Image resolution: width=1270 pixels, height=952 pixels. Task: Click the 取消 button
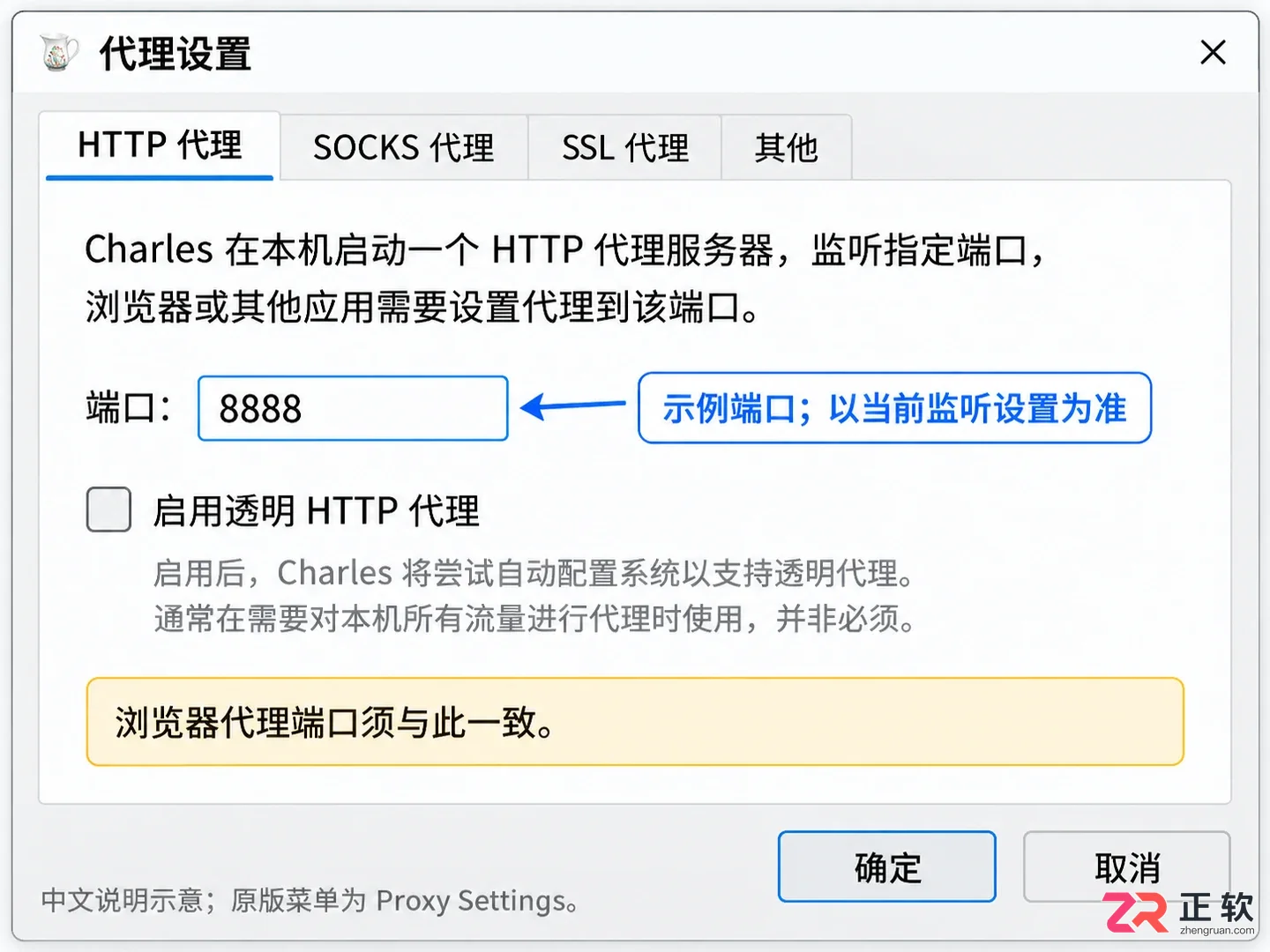[x=1127, y=866]
